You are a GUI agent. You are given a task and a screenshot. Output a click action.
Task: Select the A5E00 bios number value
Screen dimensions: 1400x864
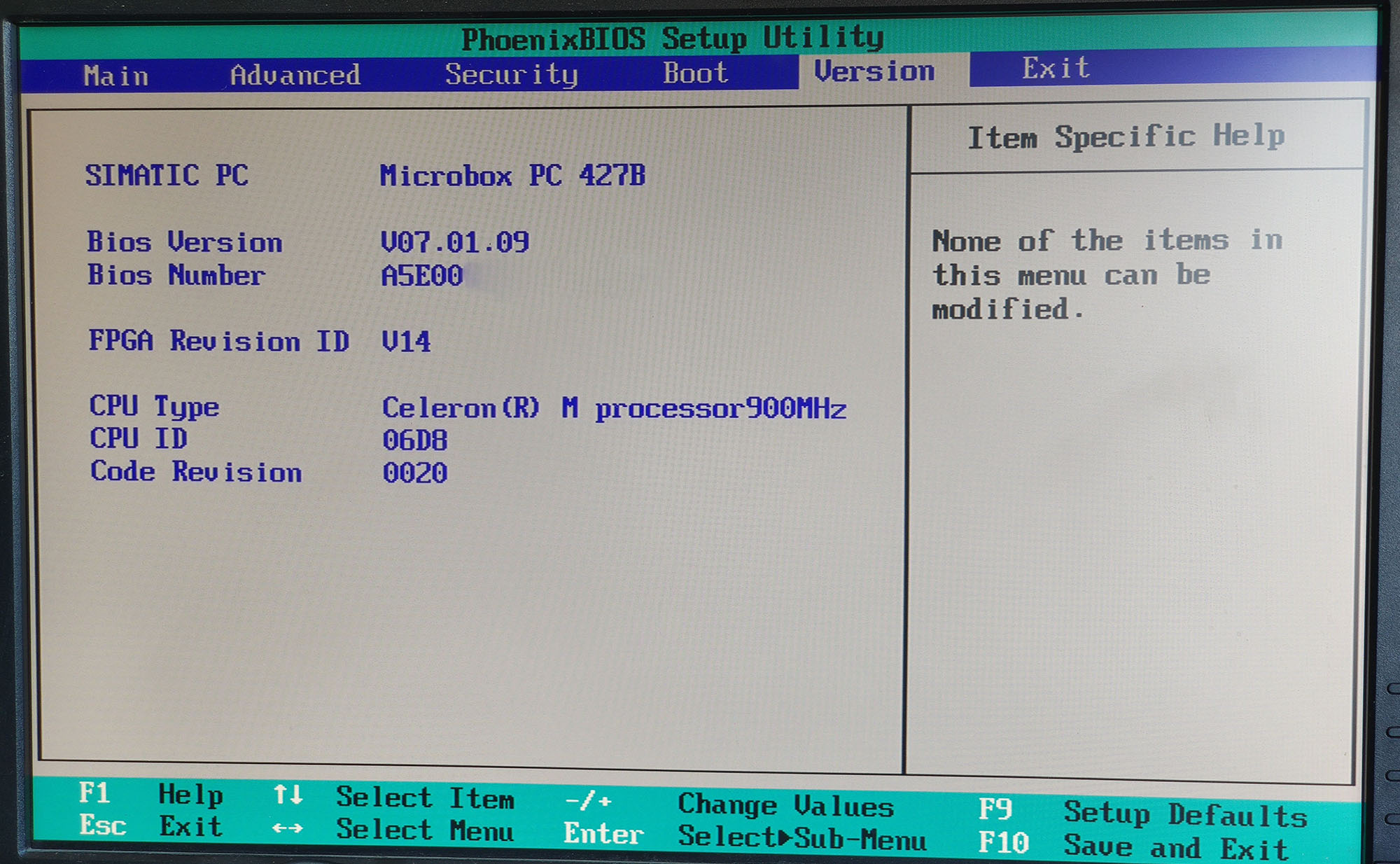[x=422, y=276]
